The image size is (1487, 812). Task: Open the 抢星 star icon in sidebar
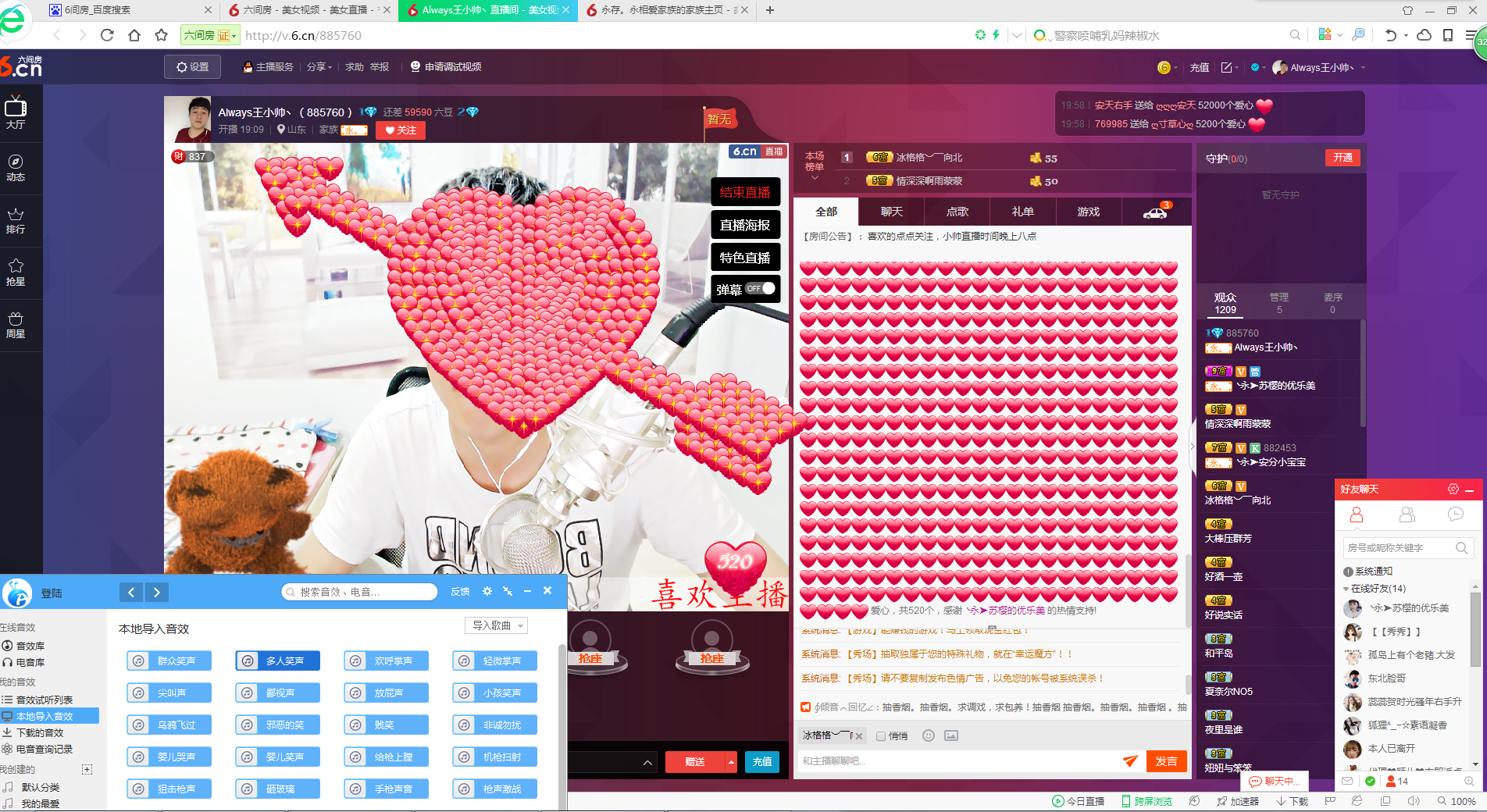pos(16,272)
